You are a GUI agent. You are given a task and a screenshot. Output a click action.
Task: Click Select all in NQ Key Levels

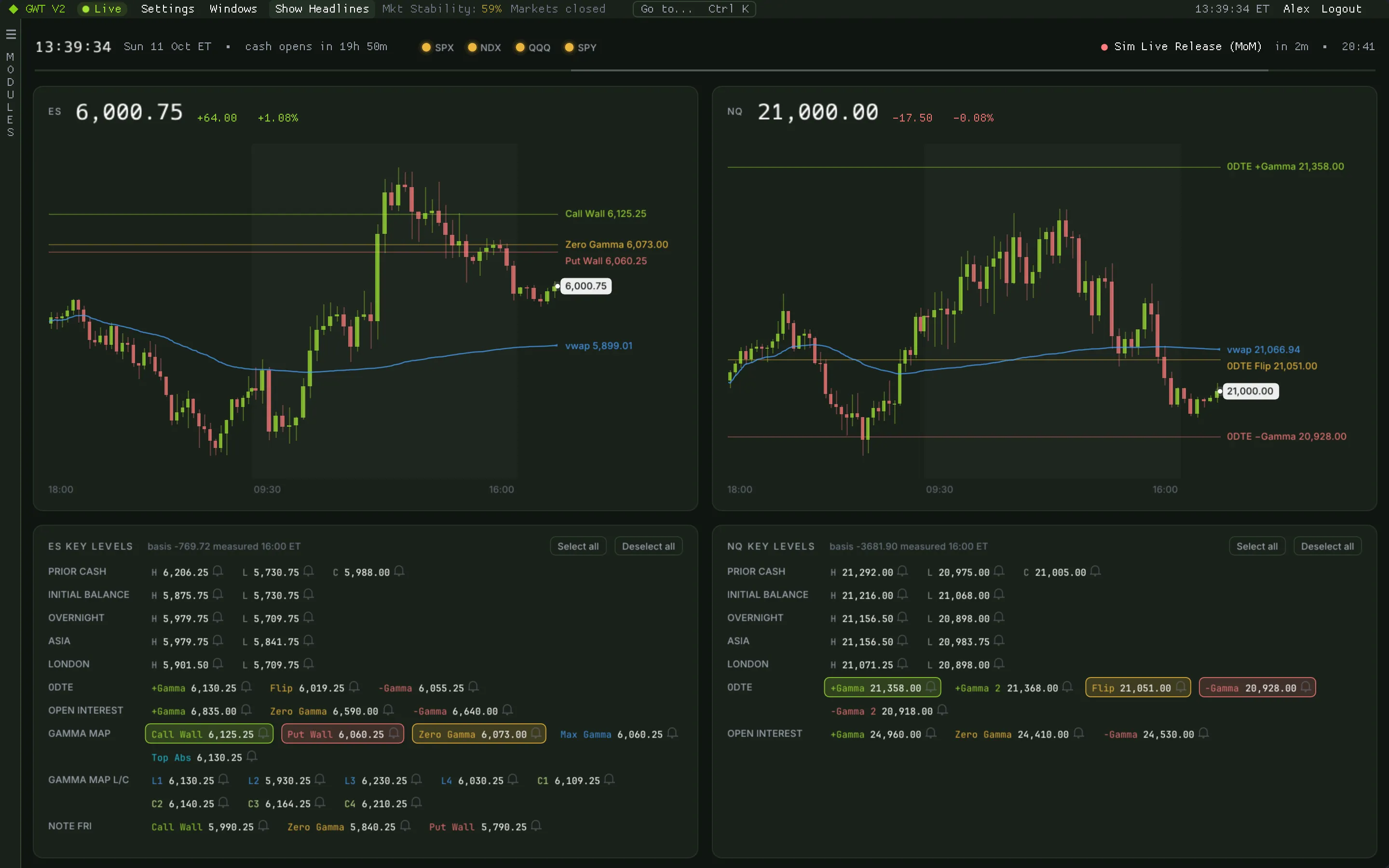pyautogui.click(x=1257, y=546)
